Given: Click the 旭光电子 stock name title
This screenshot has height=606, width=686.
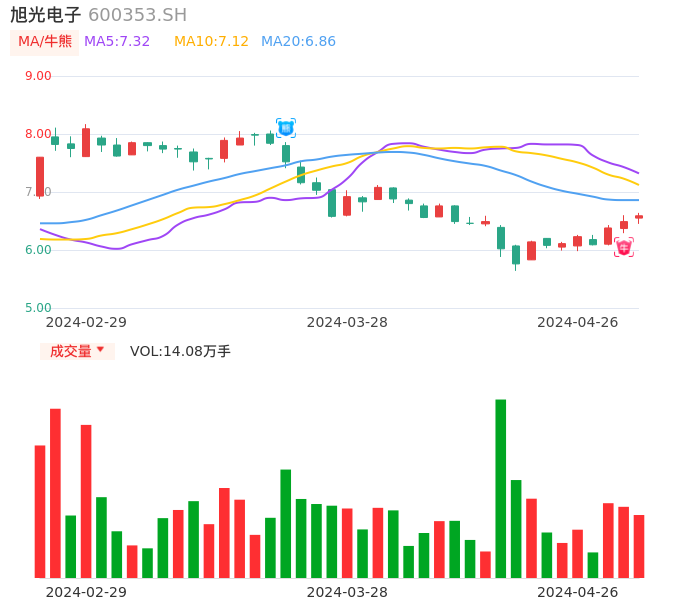Looking at the screenshot, I should (46, 15).
